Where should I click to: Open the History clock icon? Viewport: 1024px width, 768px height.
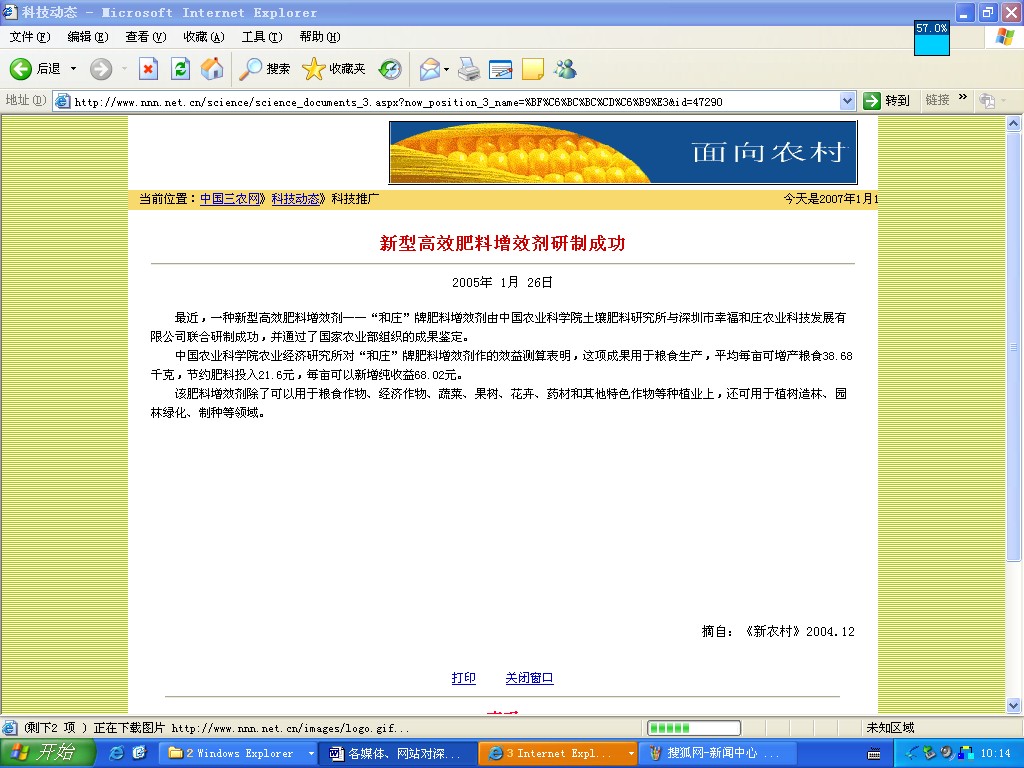pos(391,69)
